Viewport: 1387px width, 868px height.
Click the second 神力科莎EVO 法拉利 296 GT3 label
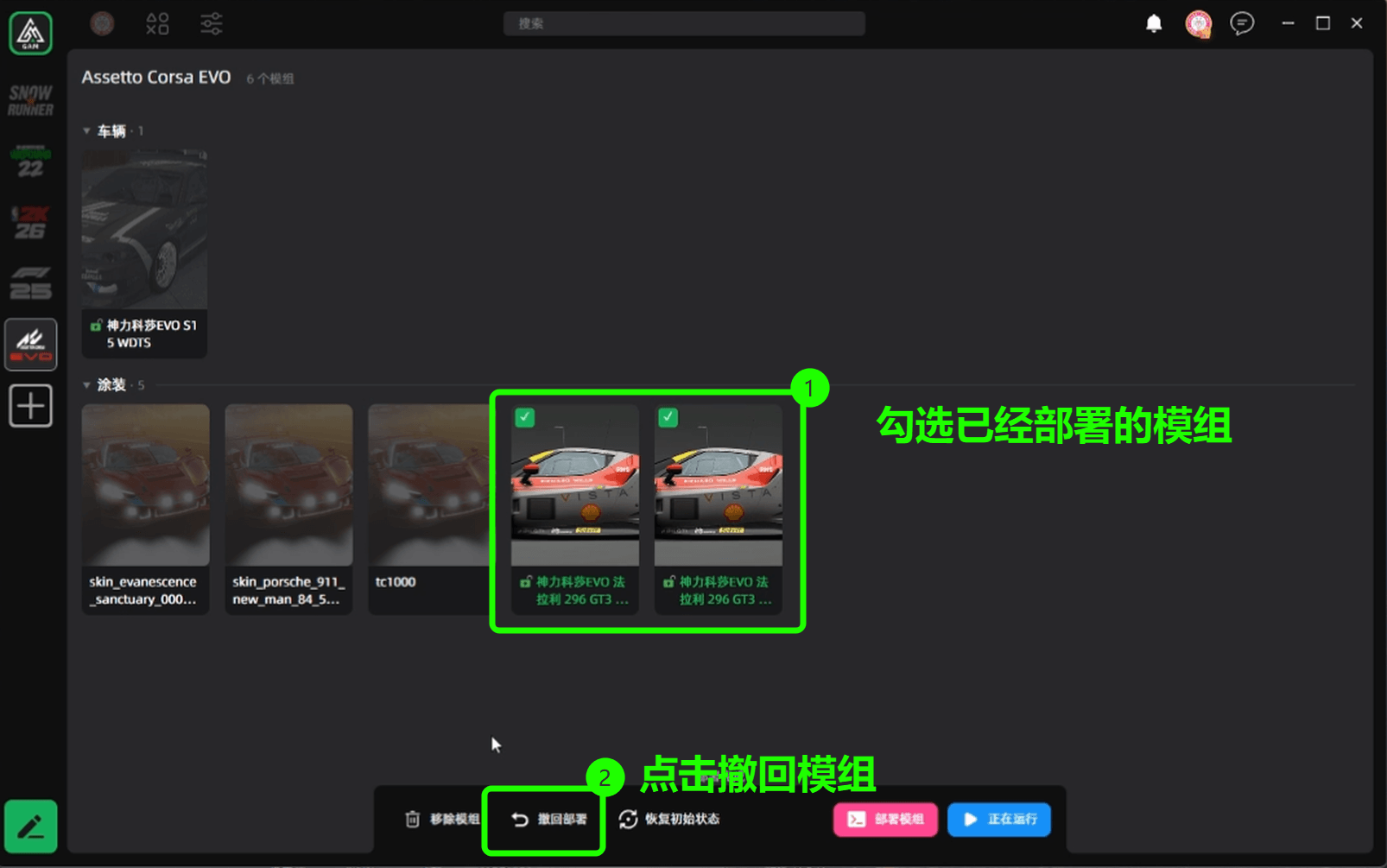[719, 591]
